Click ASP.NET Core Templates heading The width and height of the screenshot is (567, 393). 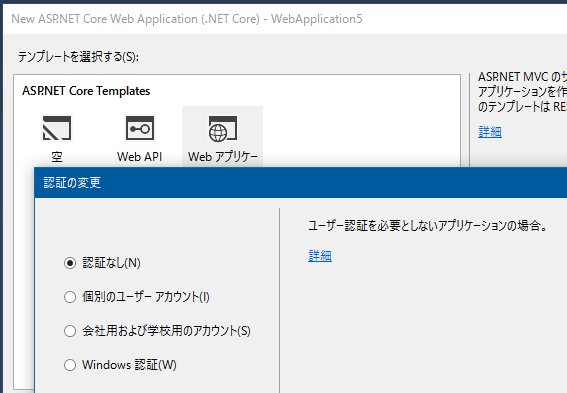pyautogui.click(x=86, y=91)
